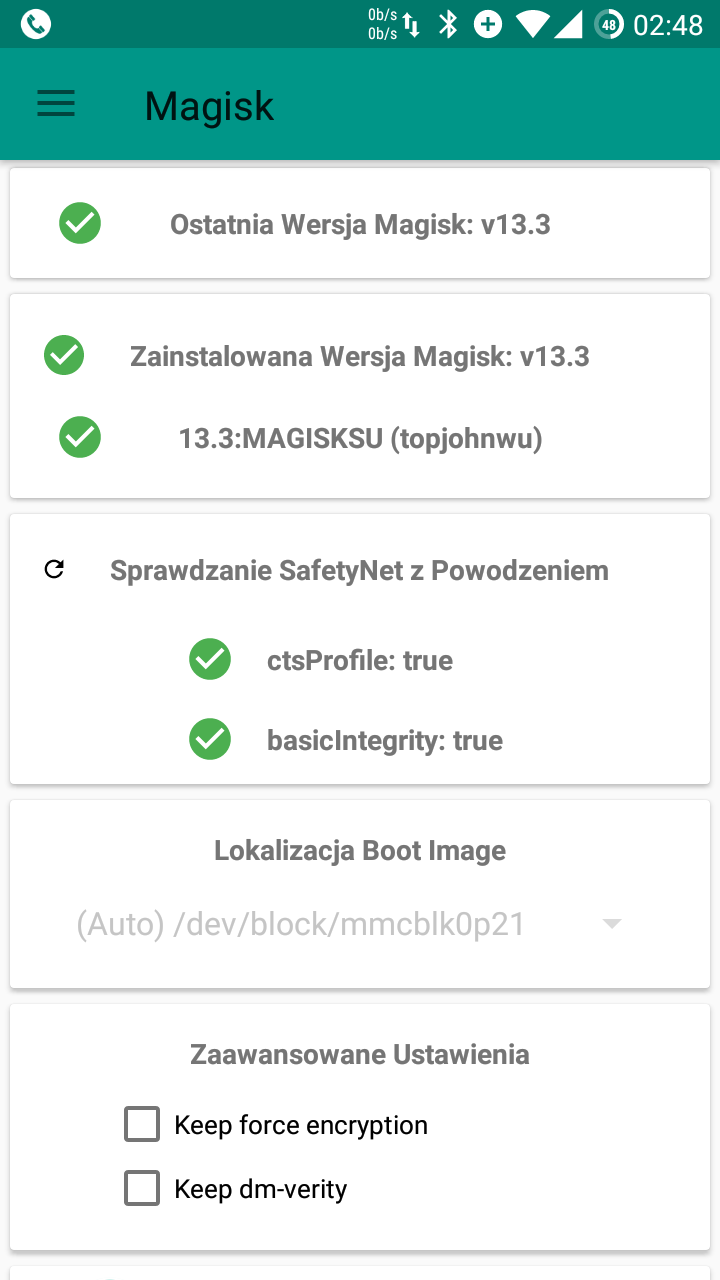
Task: Tap Sprawdzanie SafetyNet z Powodzeniem label
Action: (359, 570)
